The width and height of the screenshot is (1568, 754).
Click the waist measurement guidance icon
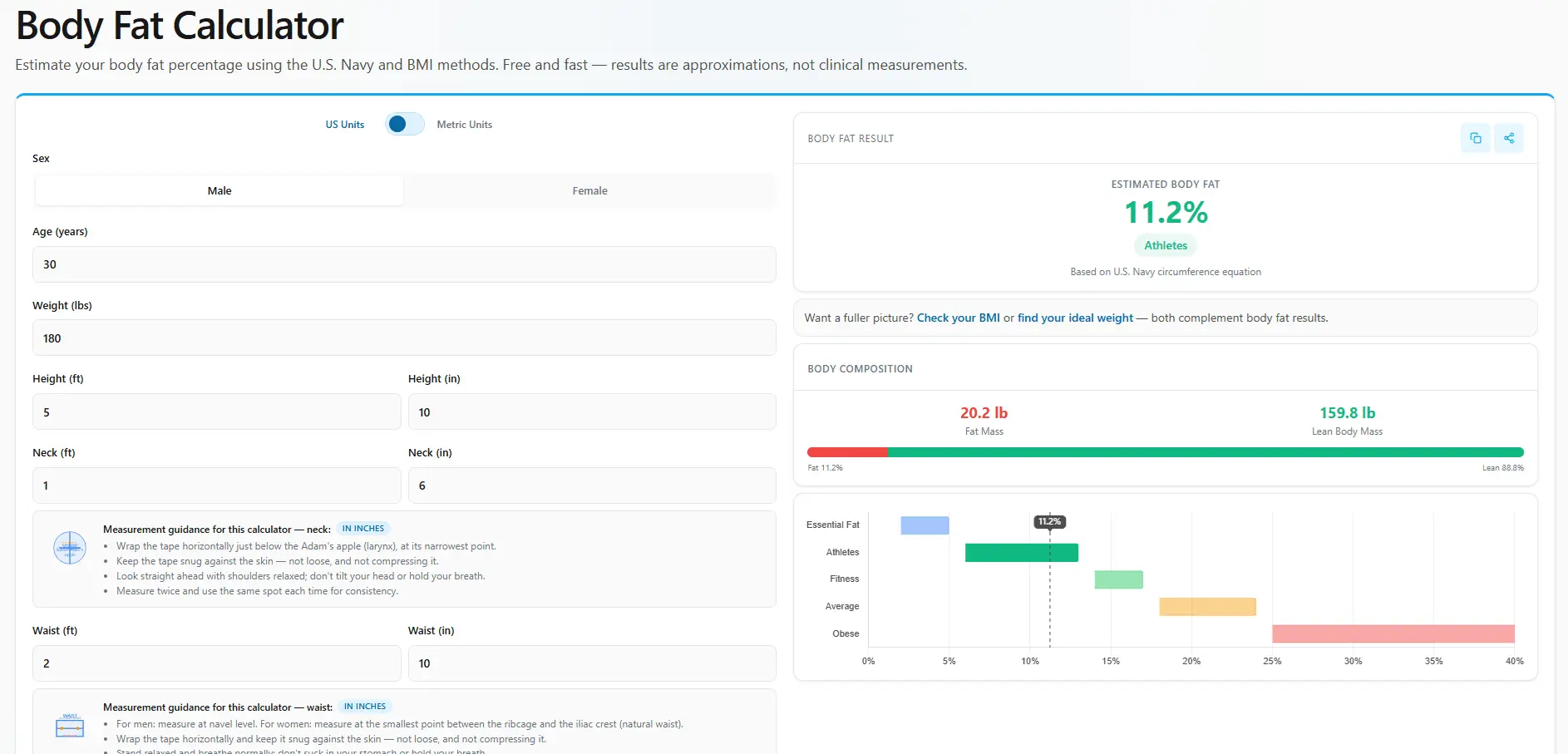pos(70,726)
